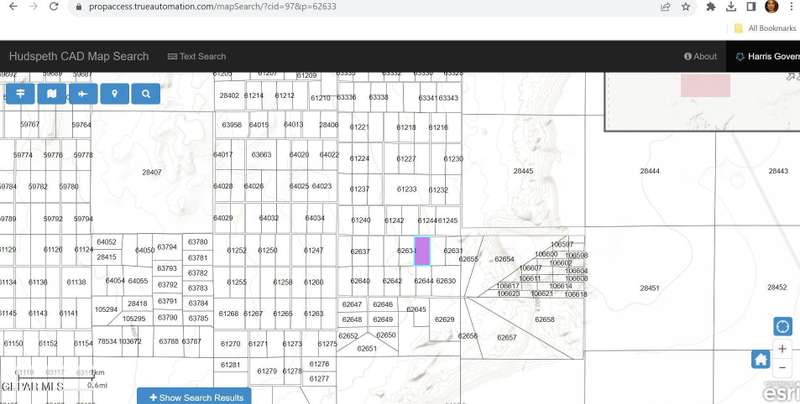Screen dimensions: 800x404
Task: Zoom out with the minus button
Action: (782, 369)
